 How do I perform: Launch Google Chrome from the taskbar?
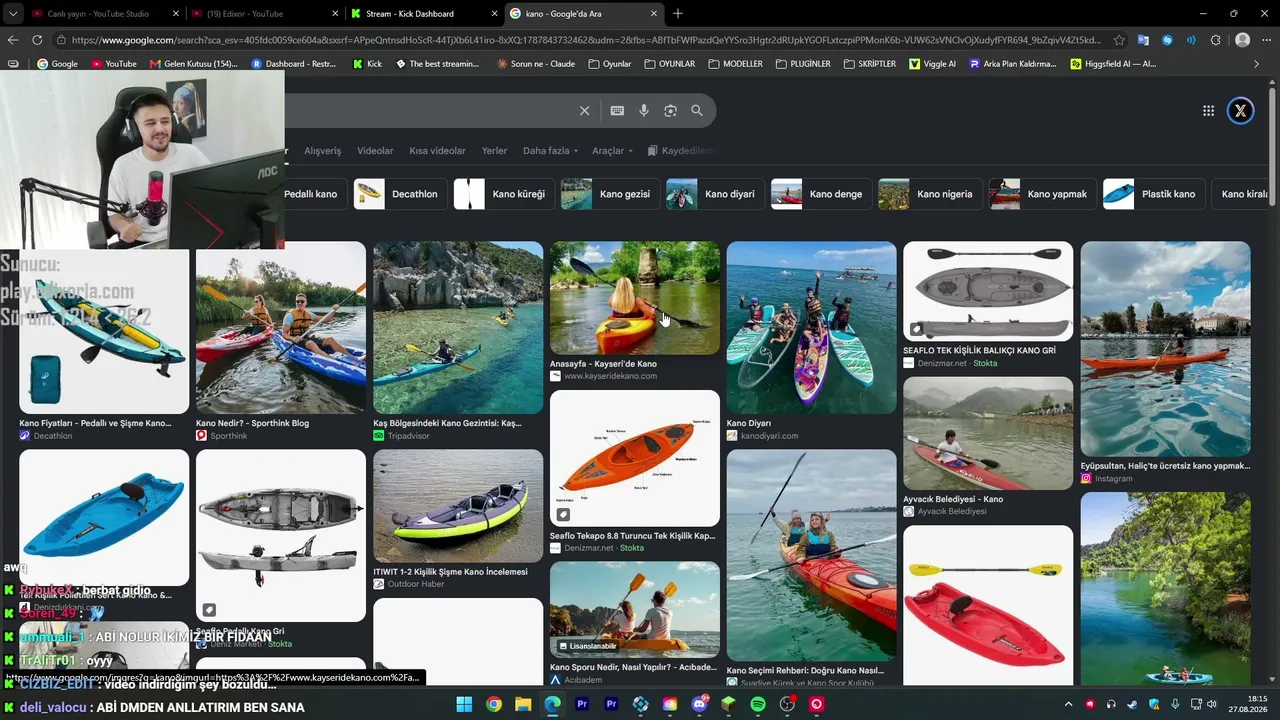494,704
